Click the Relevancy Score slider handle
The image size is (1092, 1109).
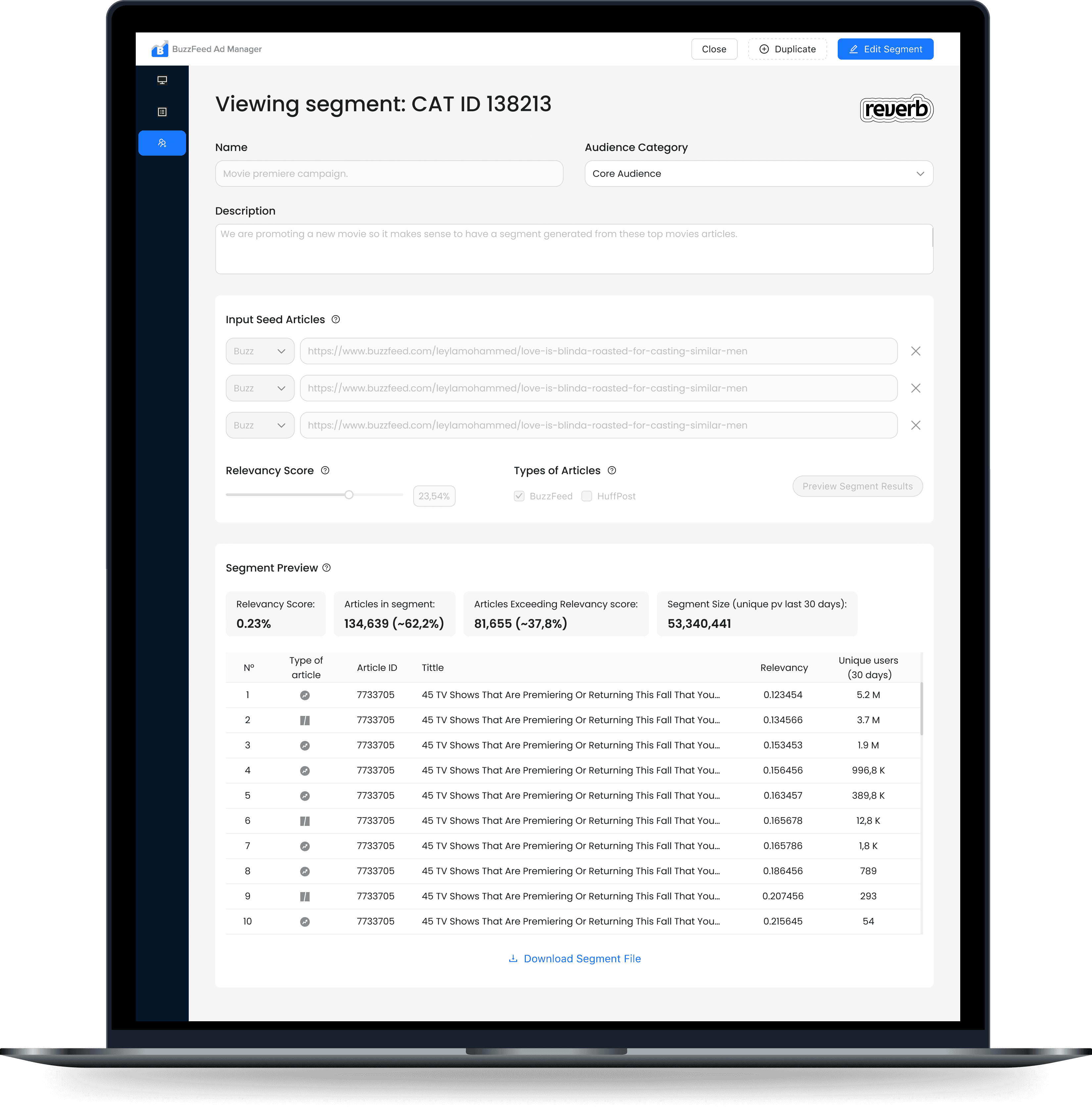(x=349, y=494)
